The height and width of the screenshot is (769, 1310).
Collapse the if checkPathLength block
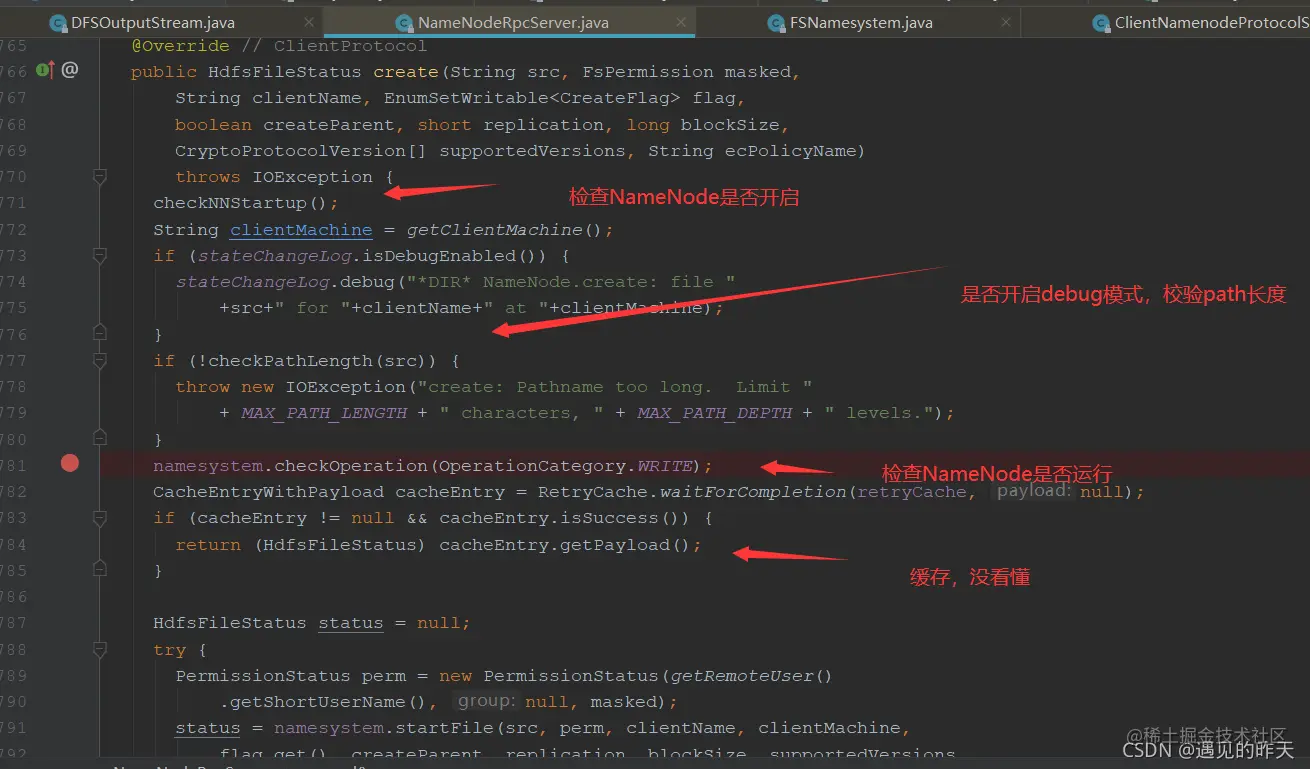pos(100,360)
